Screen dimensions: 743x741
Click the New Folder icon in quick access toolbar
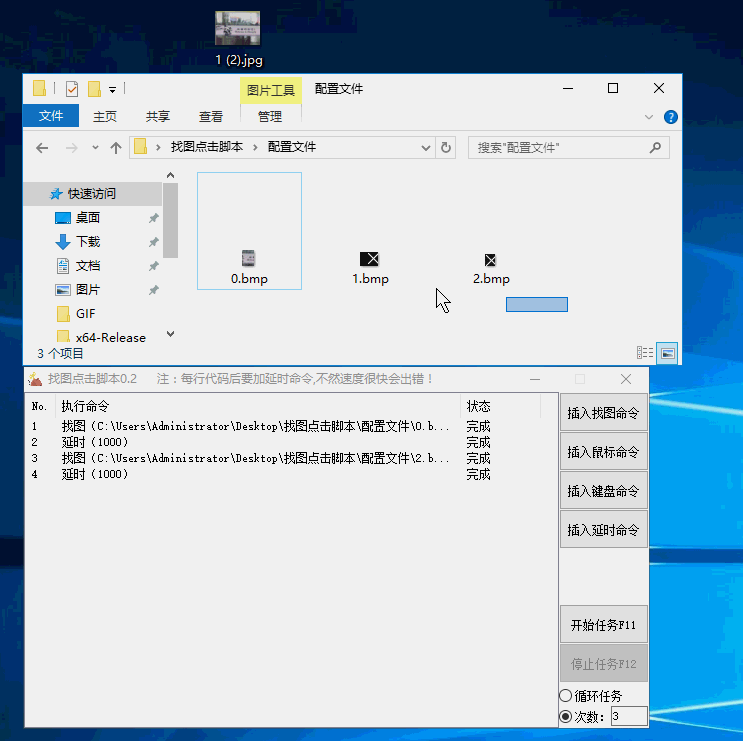click(x=94, y=89)
